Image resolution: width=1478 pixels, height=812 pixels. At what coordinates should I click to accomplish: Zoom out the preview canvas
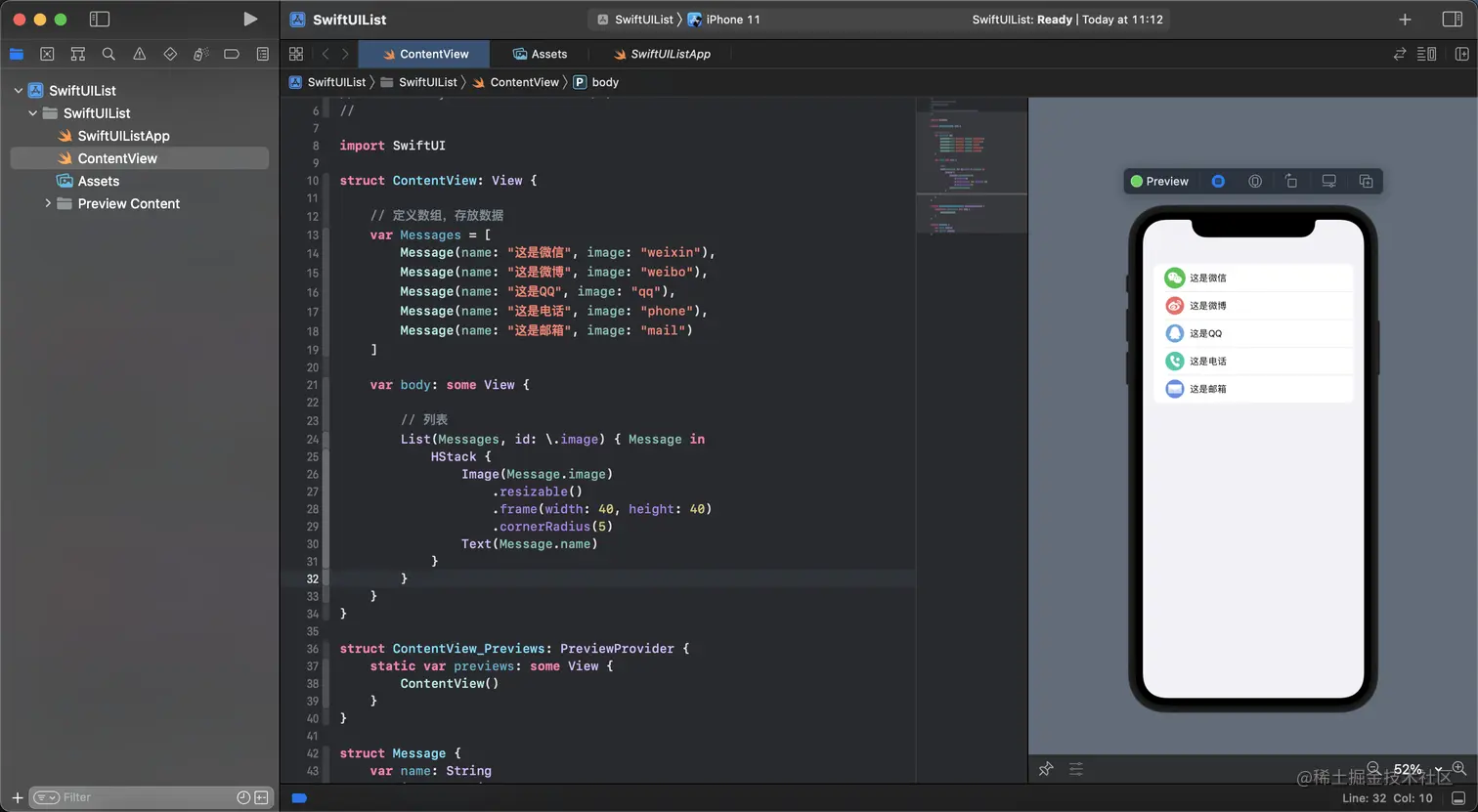(x=1373, y=768)
